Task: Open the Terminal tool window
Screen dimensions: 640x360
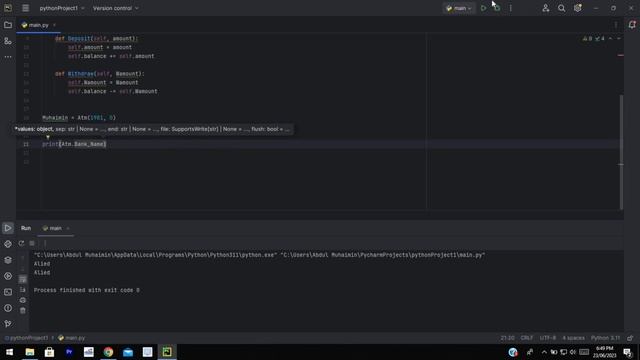Action: click(8, 292)
